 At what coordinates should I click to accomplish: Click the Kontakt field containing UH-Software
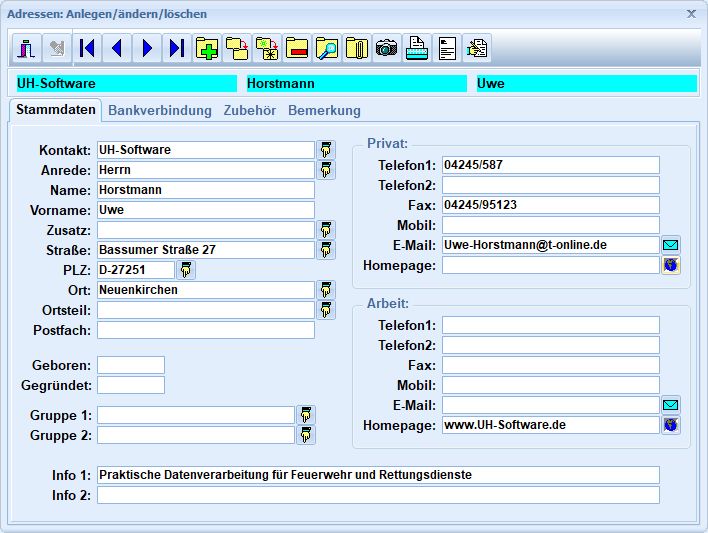[x=206, y=150]
